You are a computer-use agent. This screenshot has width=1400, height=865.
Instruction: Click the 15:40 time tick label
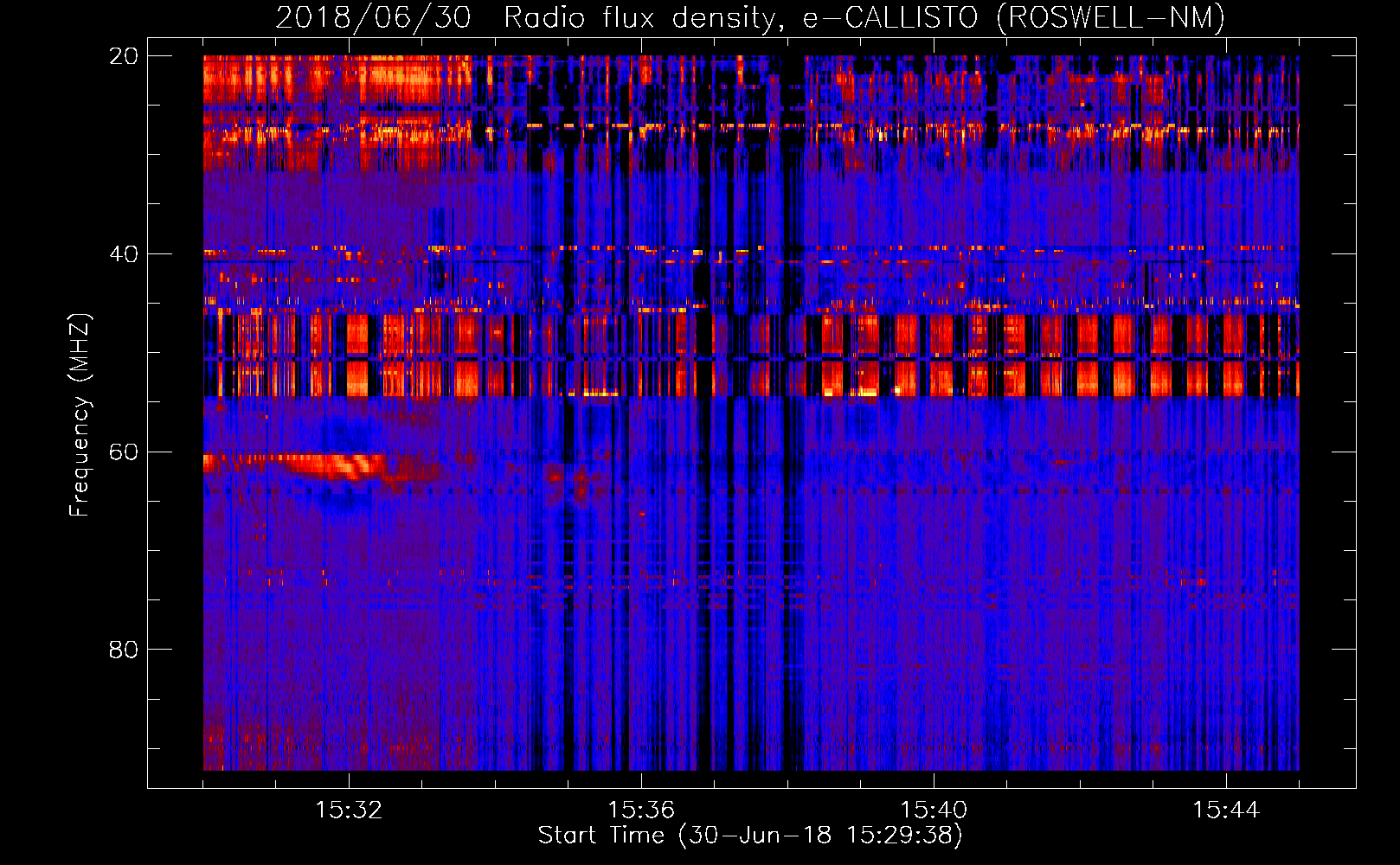tap(934, 811)
